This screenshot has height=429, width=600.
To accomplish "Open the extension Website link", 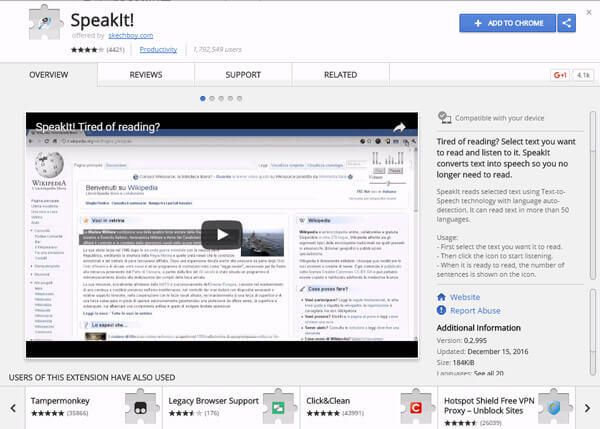I will point(465,297).
